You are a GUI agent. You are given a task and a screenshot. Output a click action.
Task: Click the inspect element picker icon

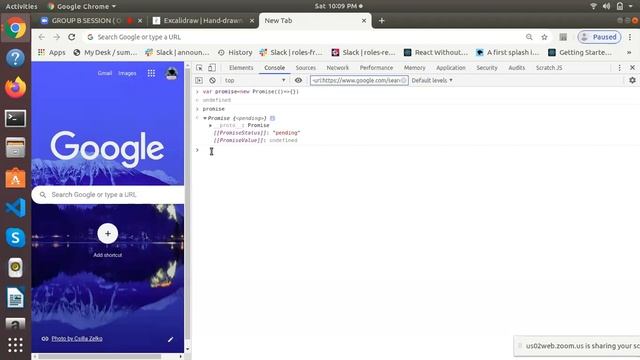[x=199, y=68]
